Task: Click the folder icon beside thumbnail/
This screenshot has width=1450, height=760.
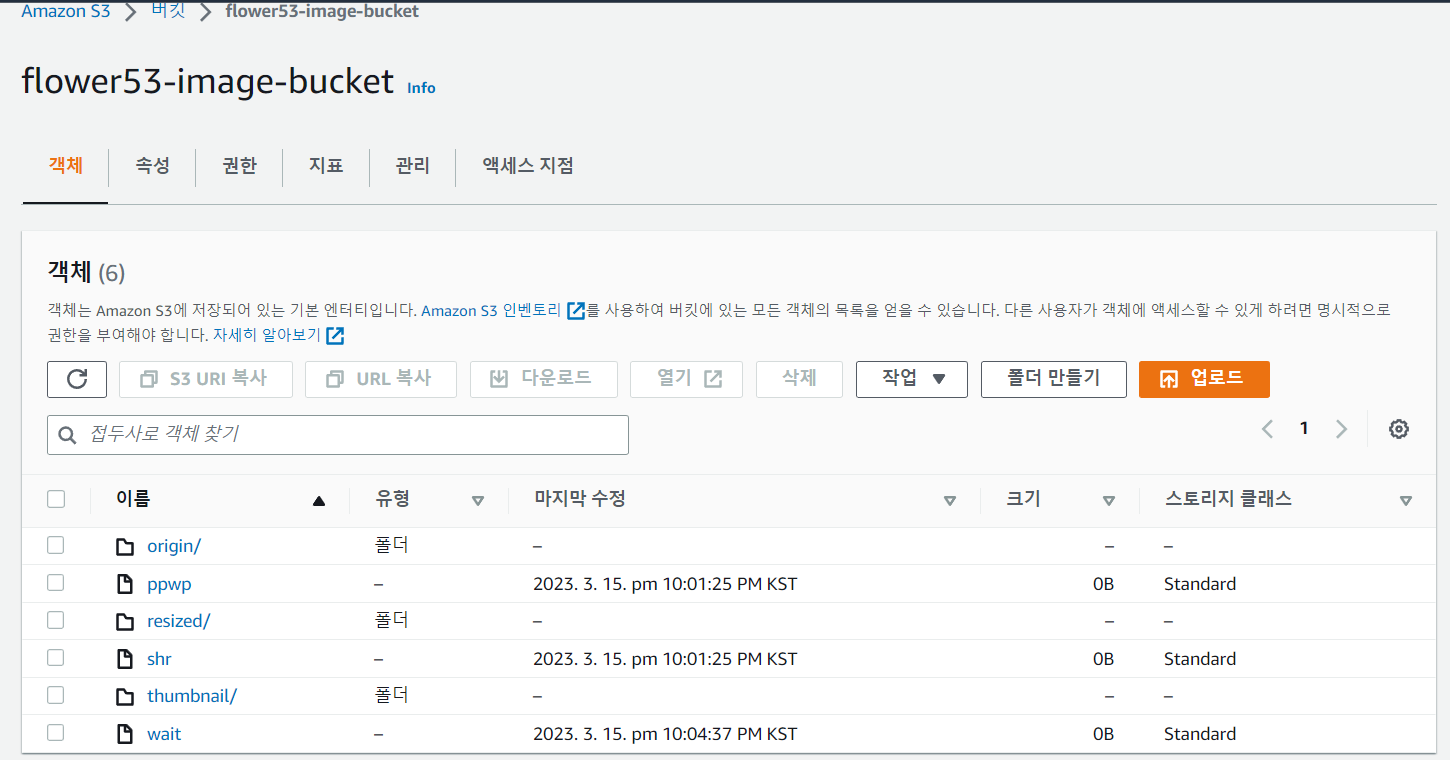Action: [125, 697]
